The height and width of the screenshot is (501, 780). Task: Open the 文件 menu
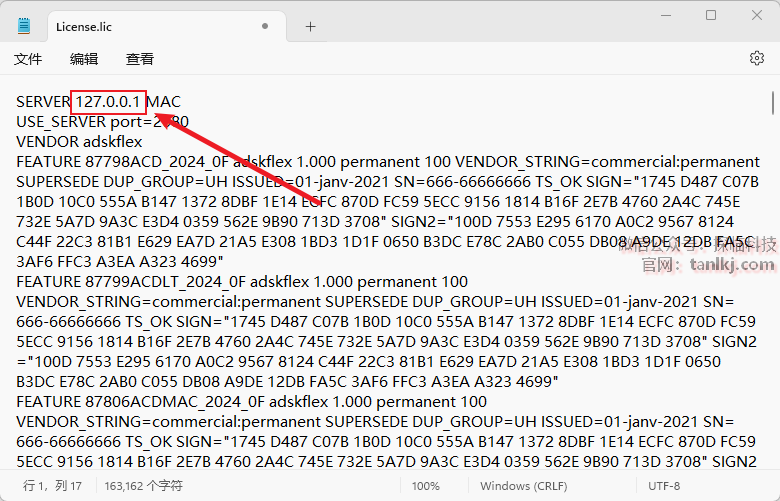pos(28,59)
